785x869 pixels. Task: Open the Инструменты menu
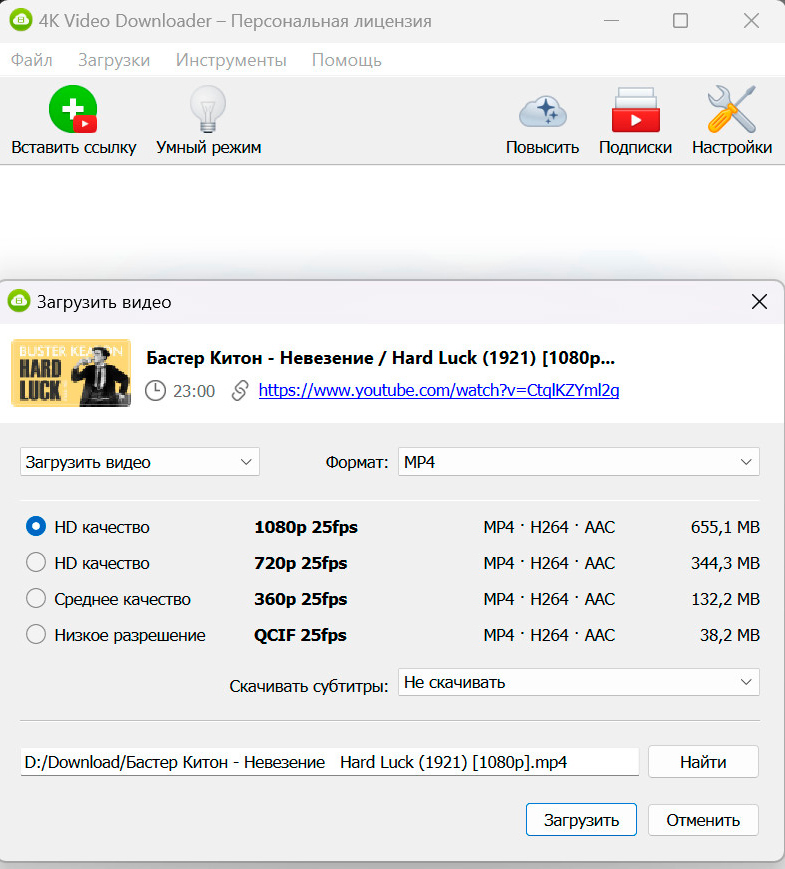(x=231, y=60)
